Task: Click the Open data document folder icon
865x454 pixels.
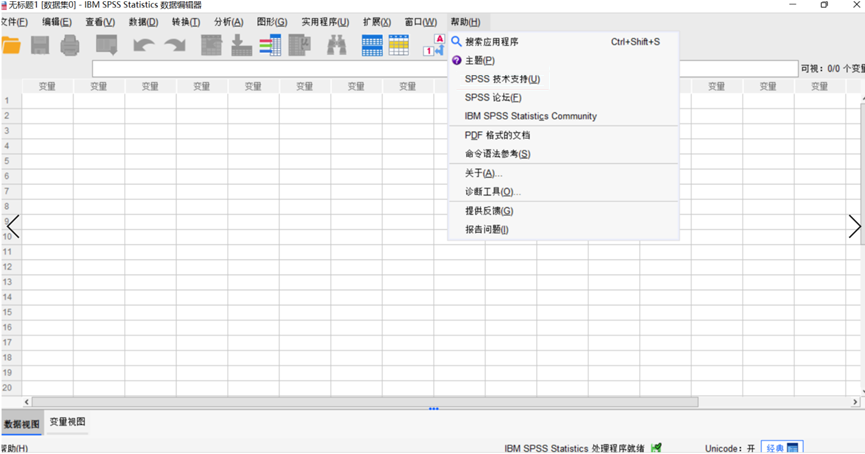Action: point(10,45)
